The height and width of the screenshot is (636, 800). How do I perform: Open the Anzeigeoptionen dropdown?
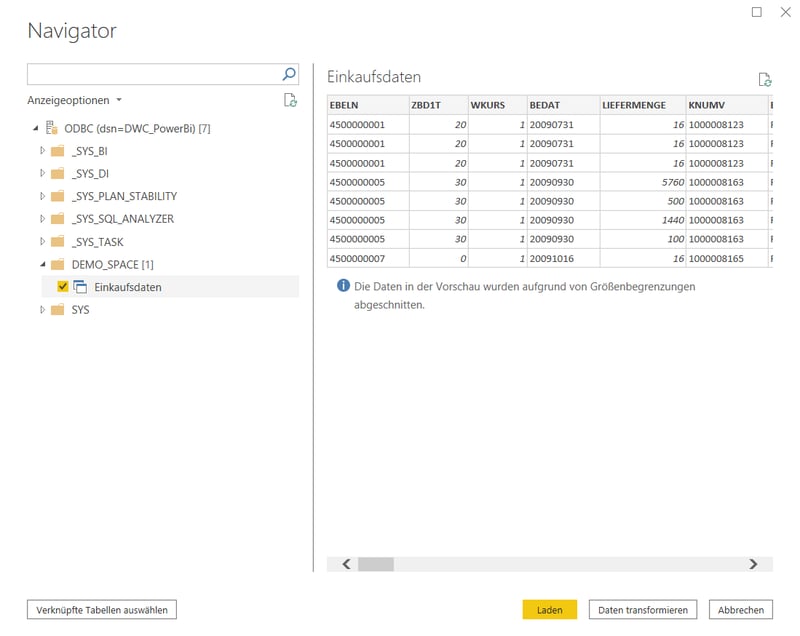click(74, 100)
